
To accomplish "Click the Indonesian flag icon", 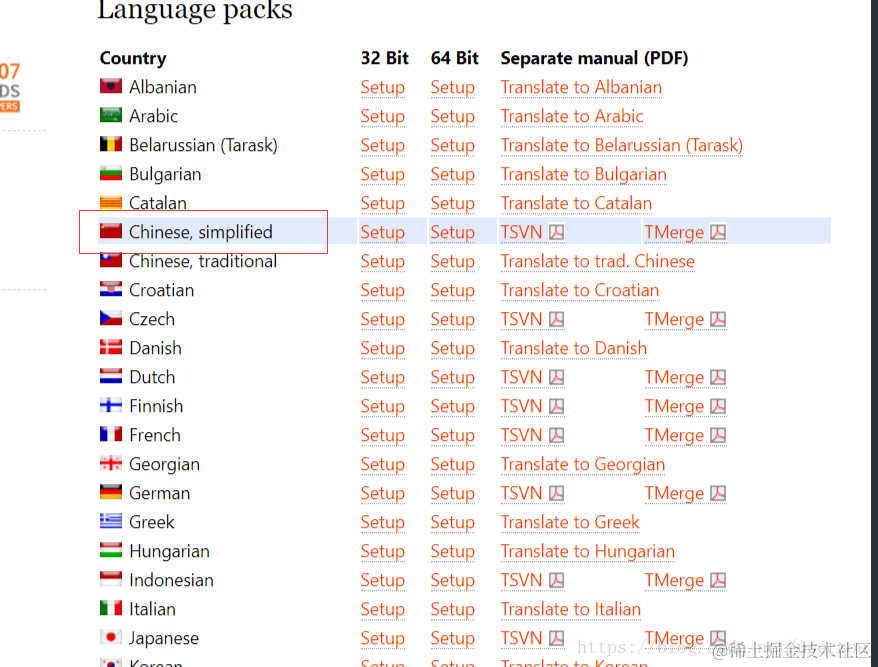I will click(111, 579).
